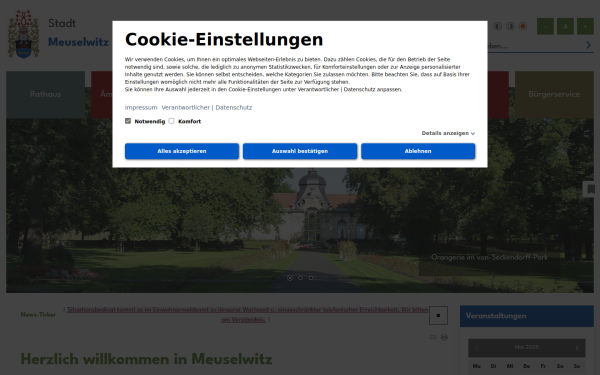Submit search with the arrow icon
This screenshot has width=600, height=375.
pos(589,45)
